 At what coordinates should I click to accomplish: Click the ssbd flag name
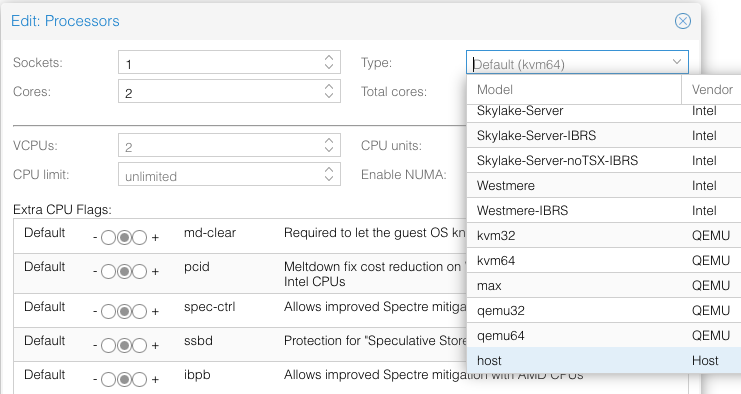coord(198,340)
